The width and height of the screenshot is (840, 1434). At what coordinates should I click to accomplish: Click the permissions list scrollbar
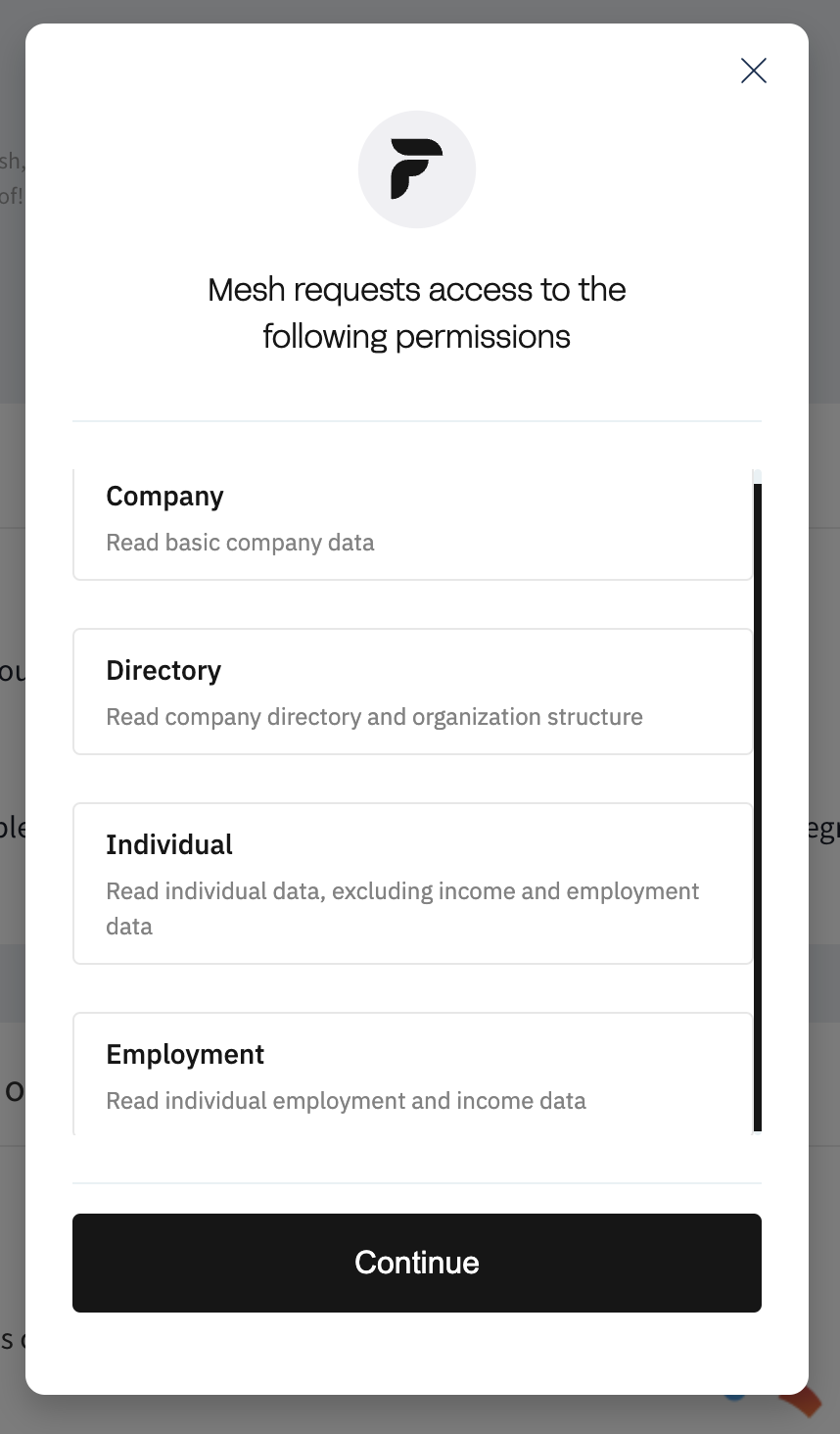[x=758, y=803]
